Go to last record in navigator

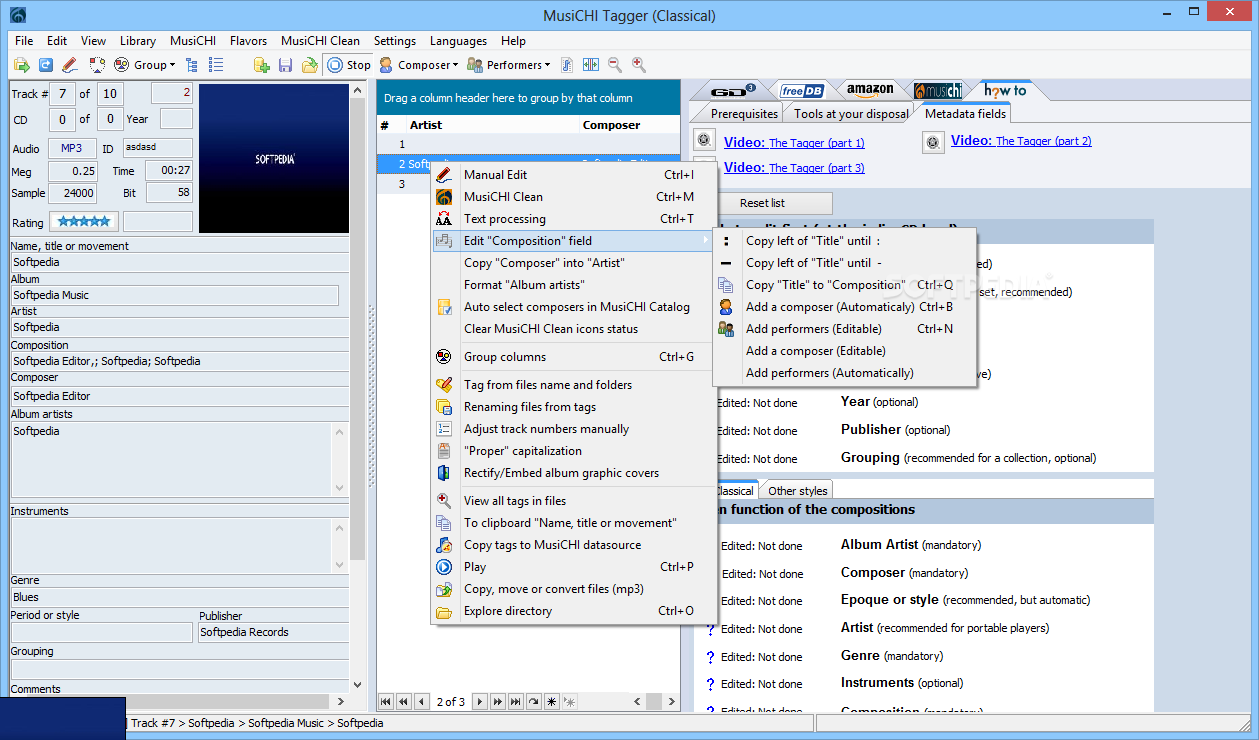tap(516, 702)
